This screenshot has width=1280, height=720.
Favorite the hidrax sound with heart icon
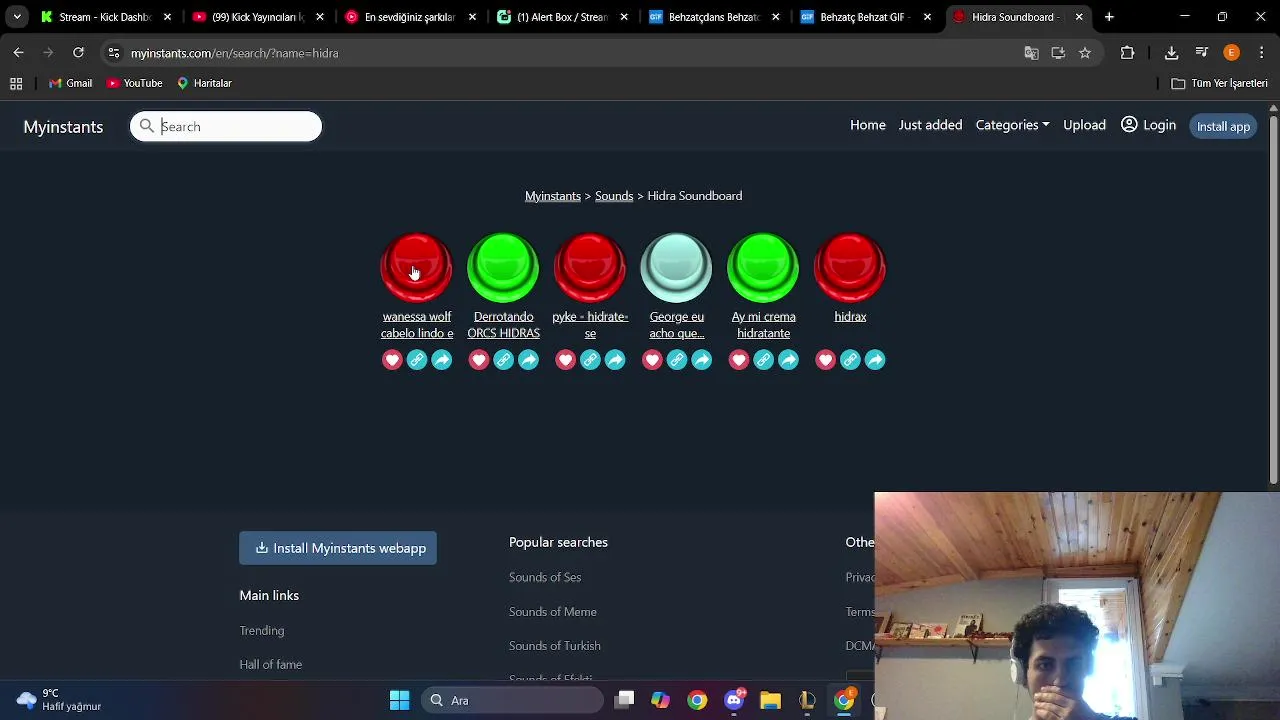click(x=826, y=360)
